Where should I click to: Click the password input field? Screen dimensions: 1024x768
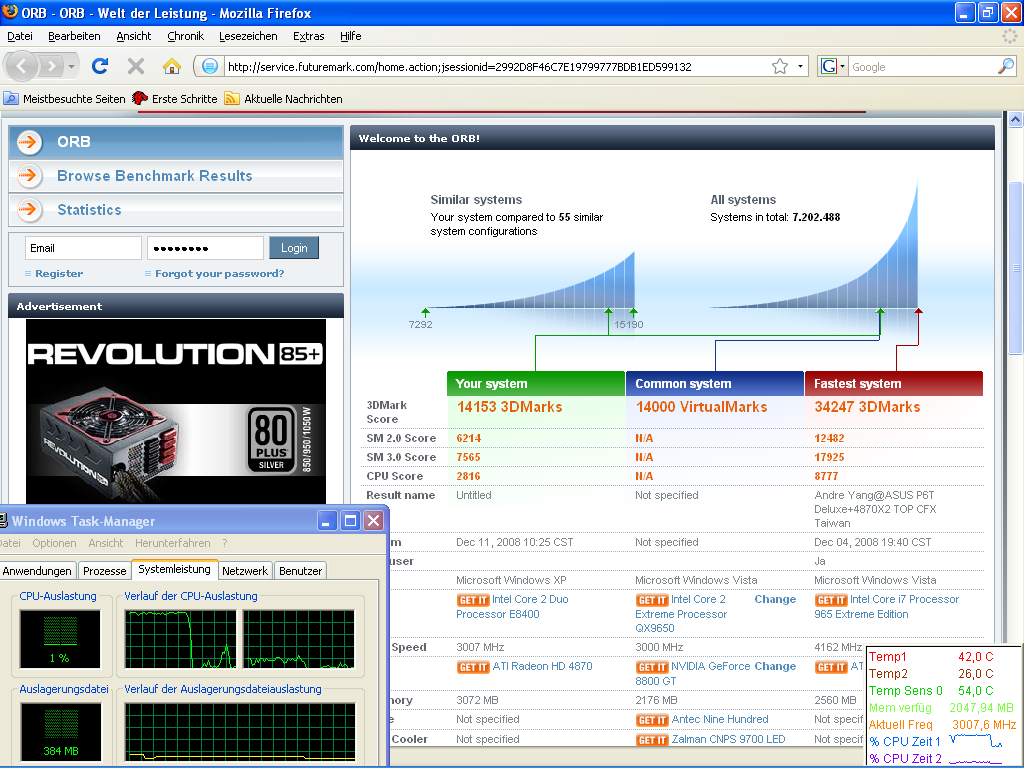pos(205,248)
